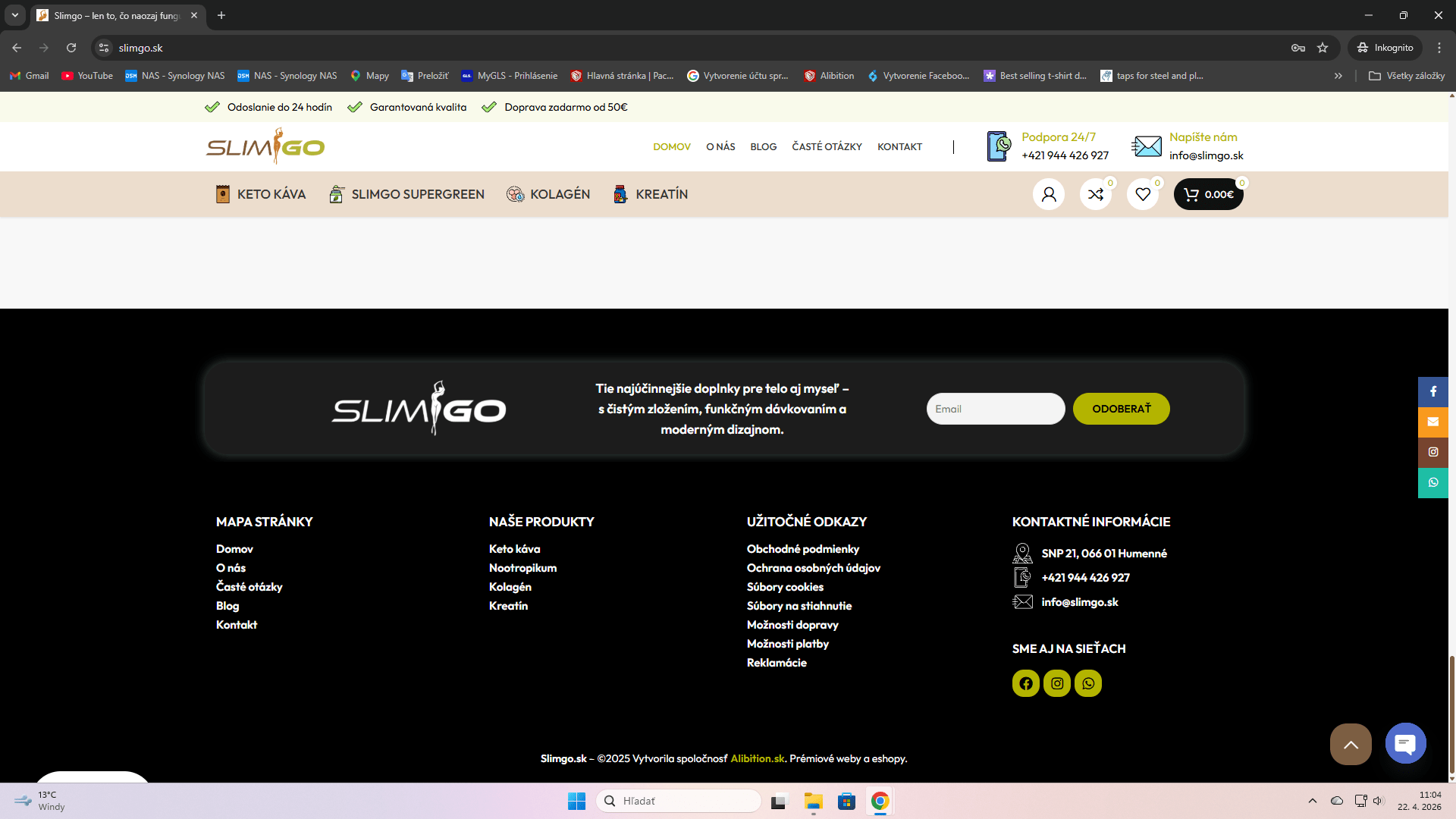The image size is (1456, 819).
Task: Open the tab search dropdown arrow
Action: point(14,15)
